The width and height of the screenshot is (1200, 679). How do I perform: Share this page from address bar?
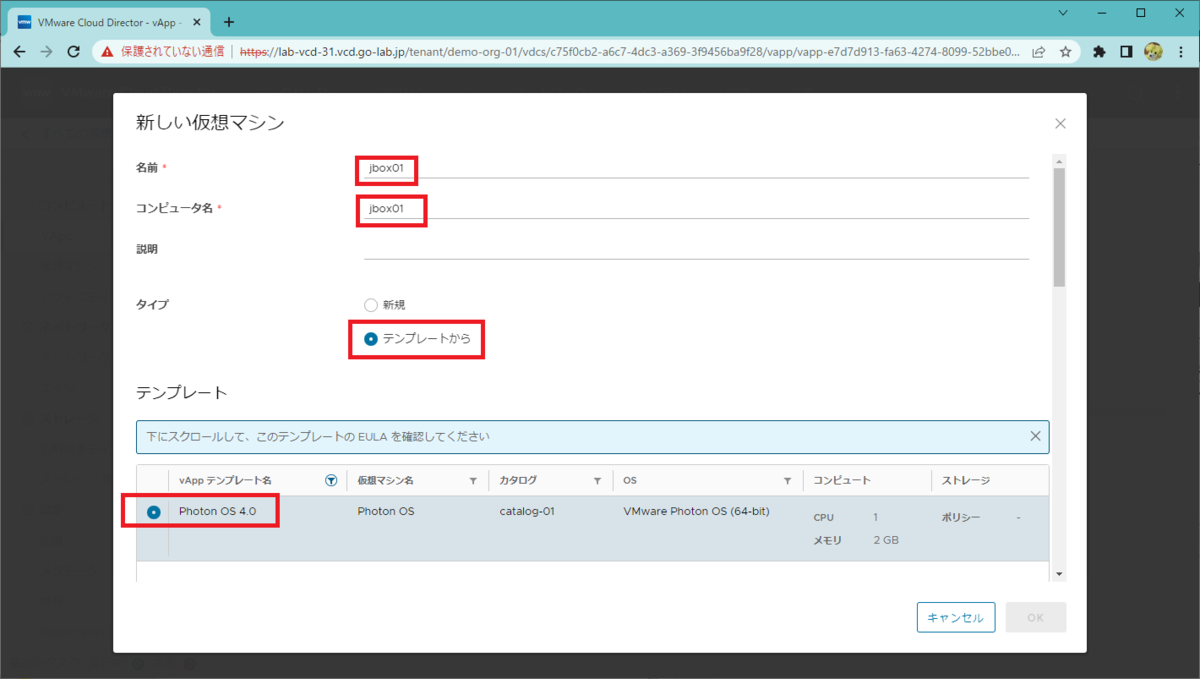[1039, 51]
